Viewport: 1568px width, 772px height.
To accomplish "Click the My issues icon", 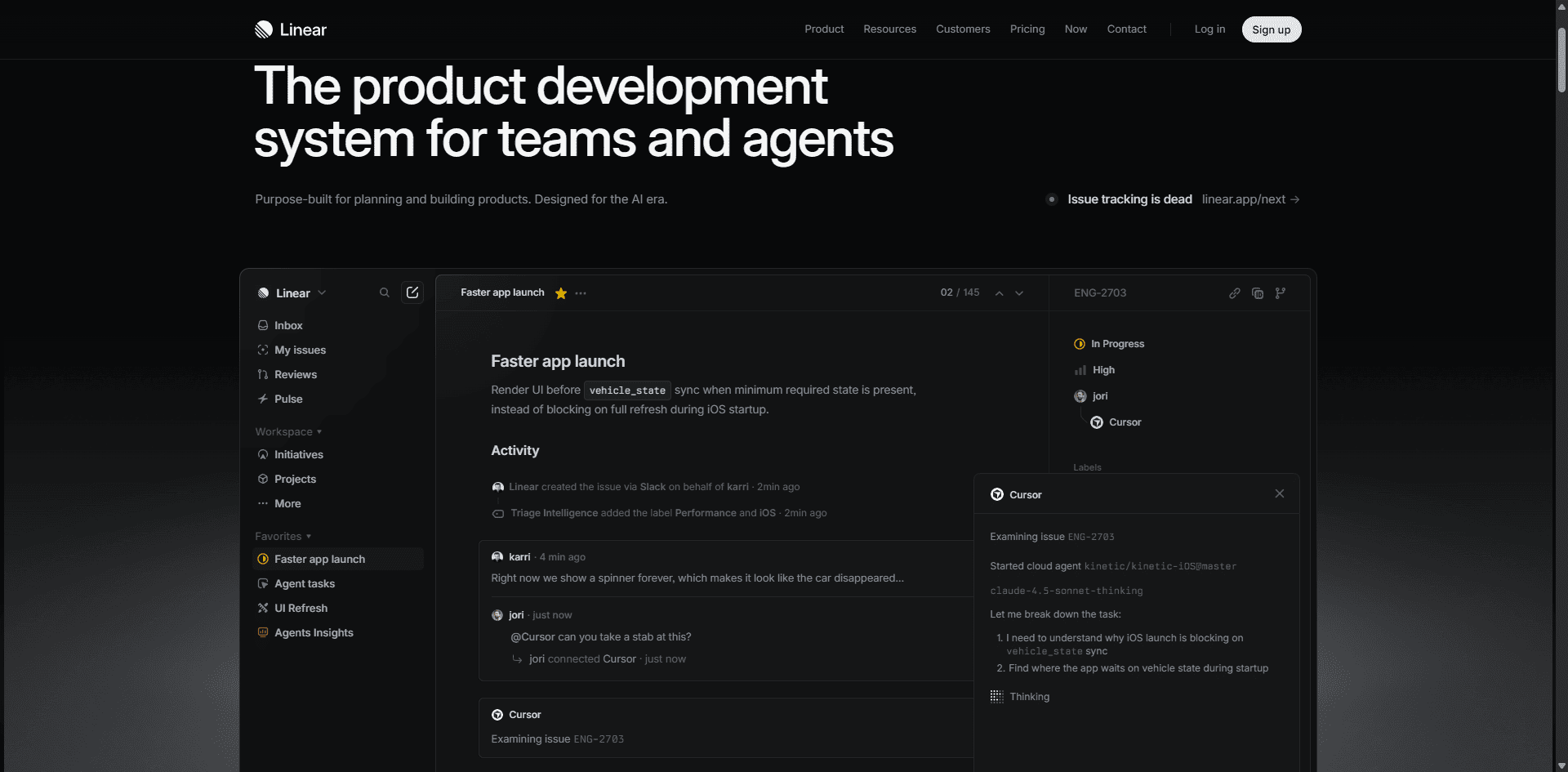I will coord(263,350).
